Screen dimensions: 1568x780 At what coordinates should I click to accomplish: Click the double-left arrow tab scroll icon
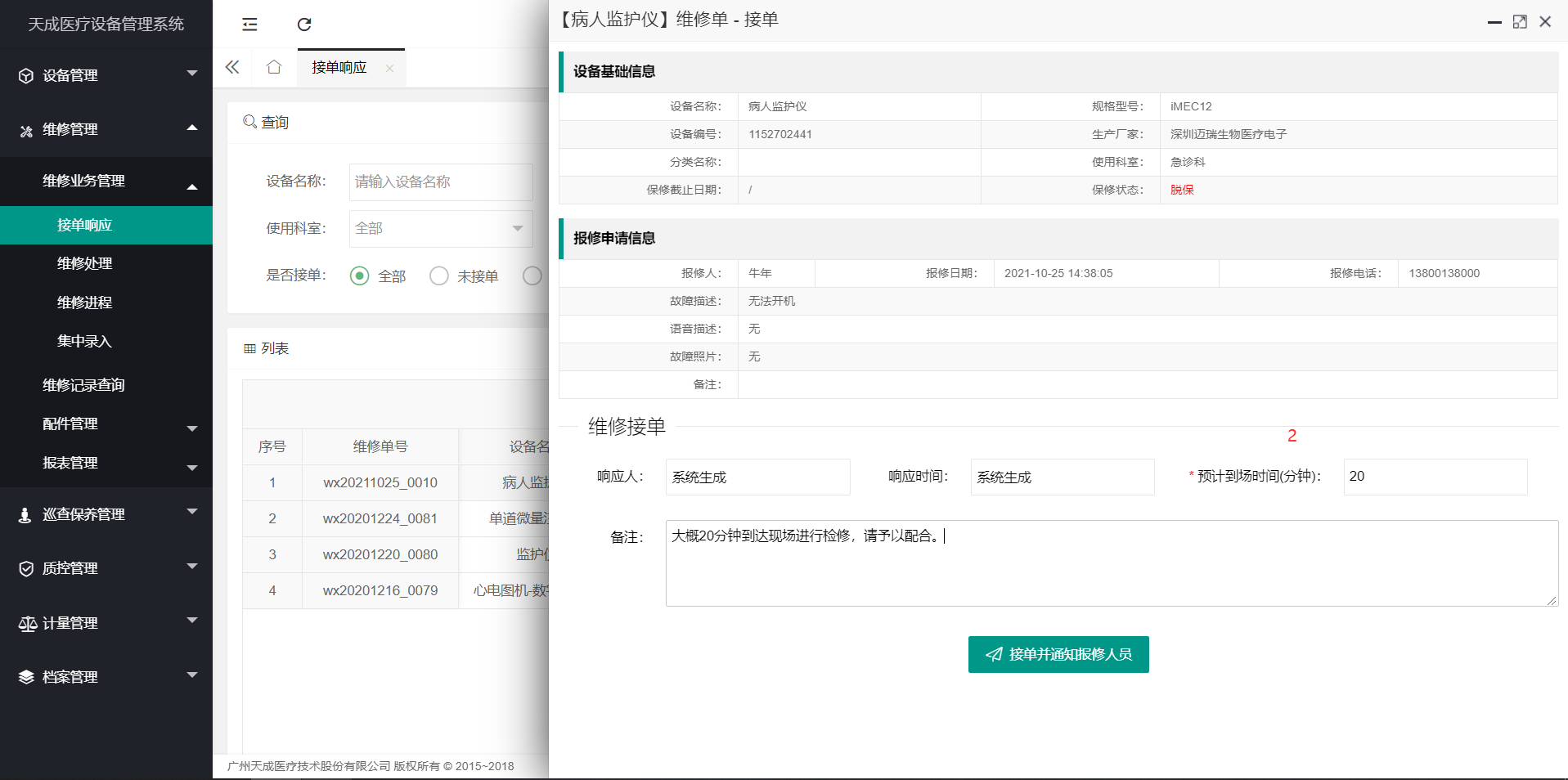[232, 67]
